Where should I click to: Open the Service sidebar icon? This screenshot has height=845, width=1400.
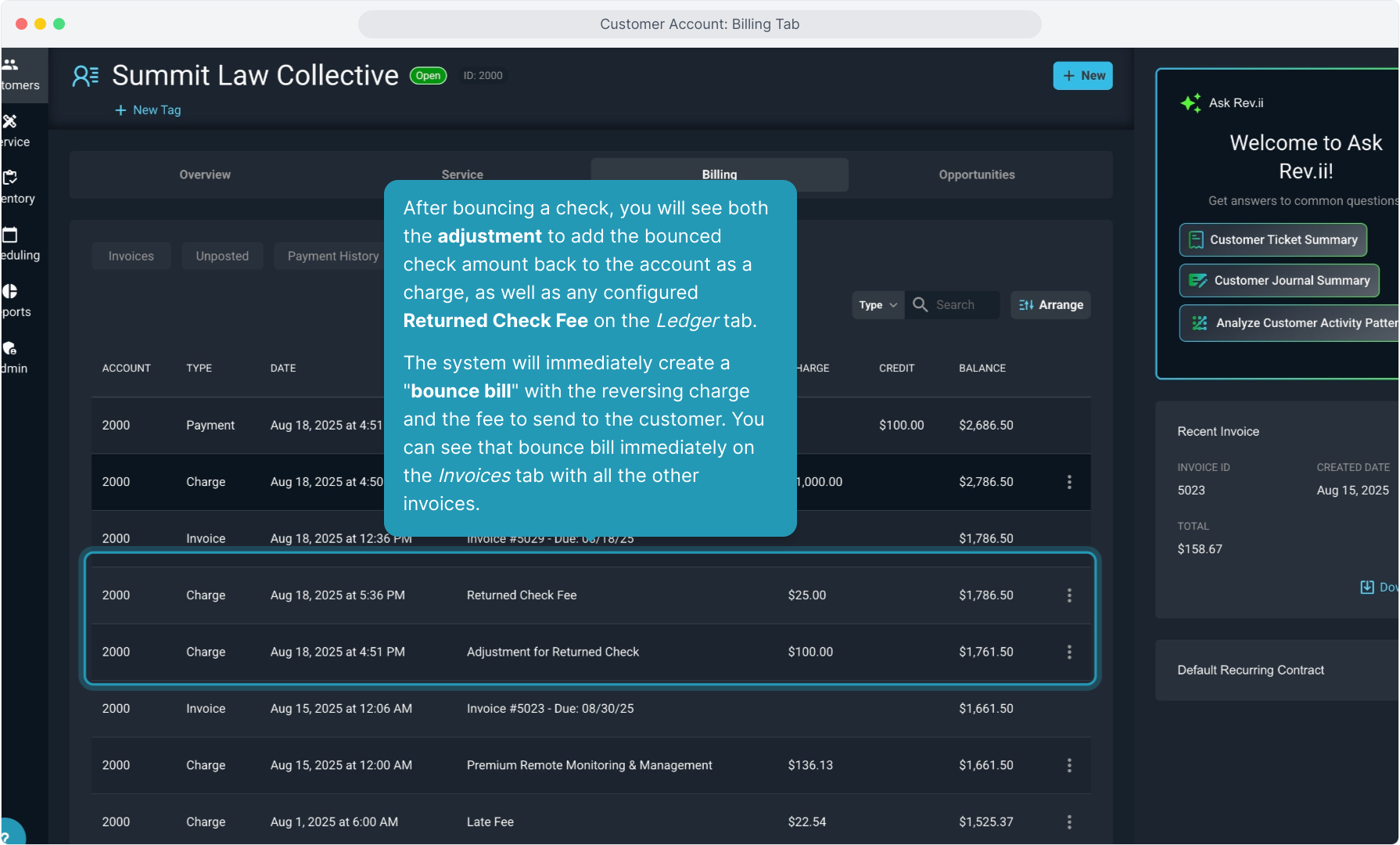(10, 122)
